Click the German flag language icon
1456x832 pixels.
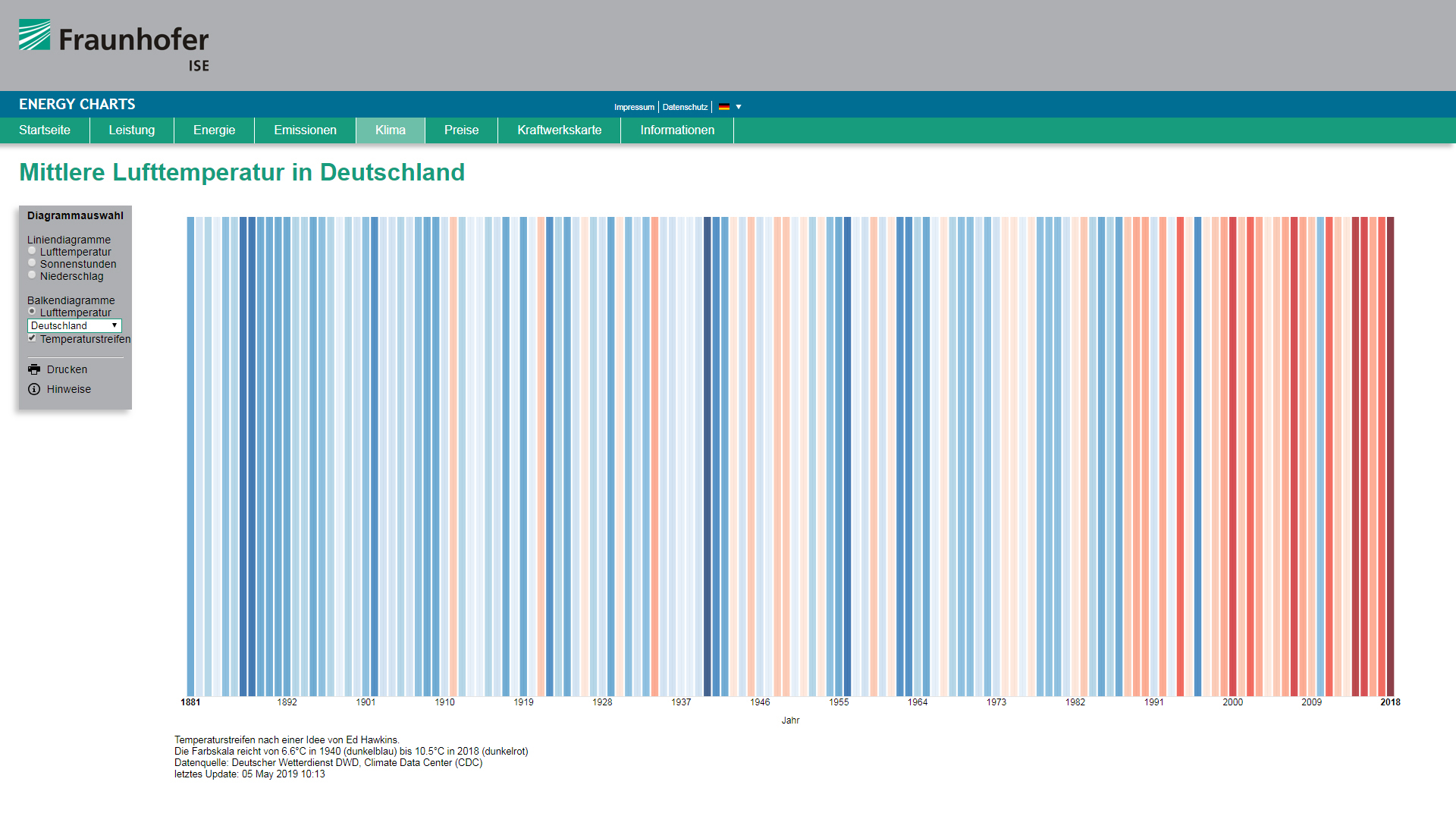724,107
